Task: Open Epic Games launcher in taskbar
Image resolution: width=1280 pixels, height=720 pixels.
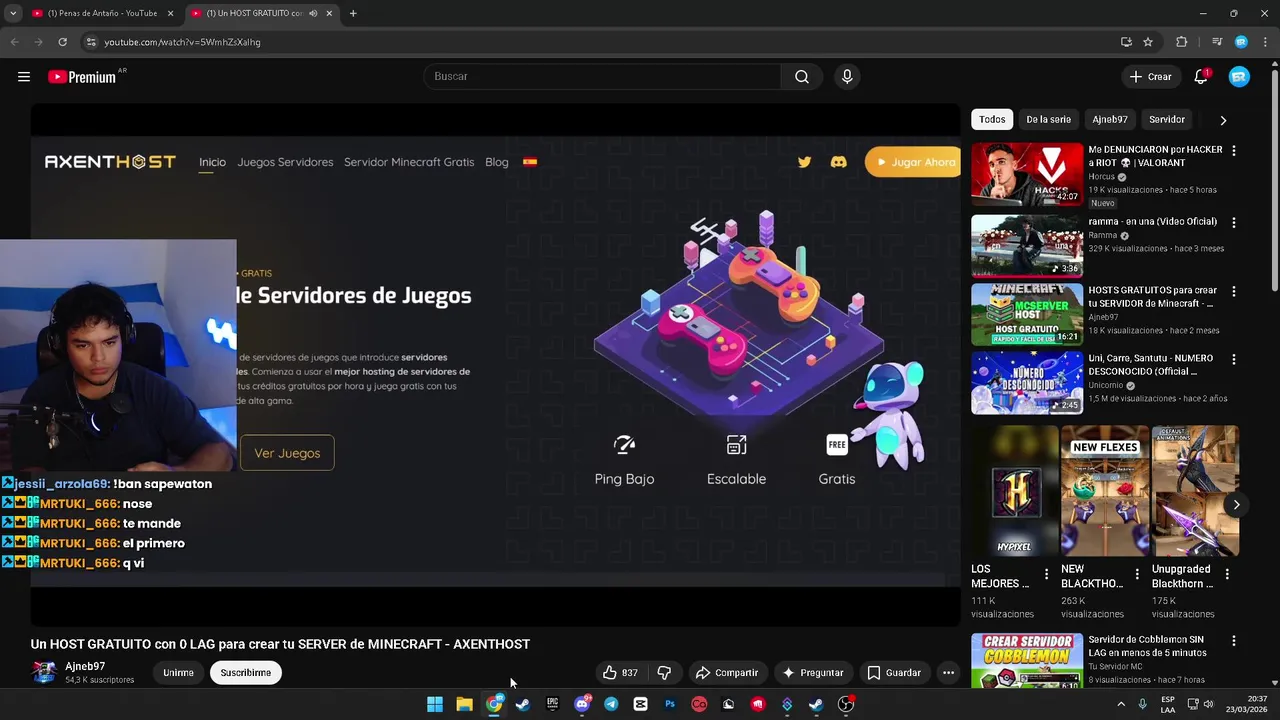Action: [552, 704]
